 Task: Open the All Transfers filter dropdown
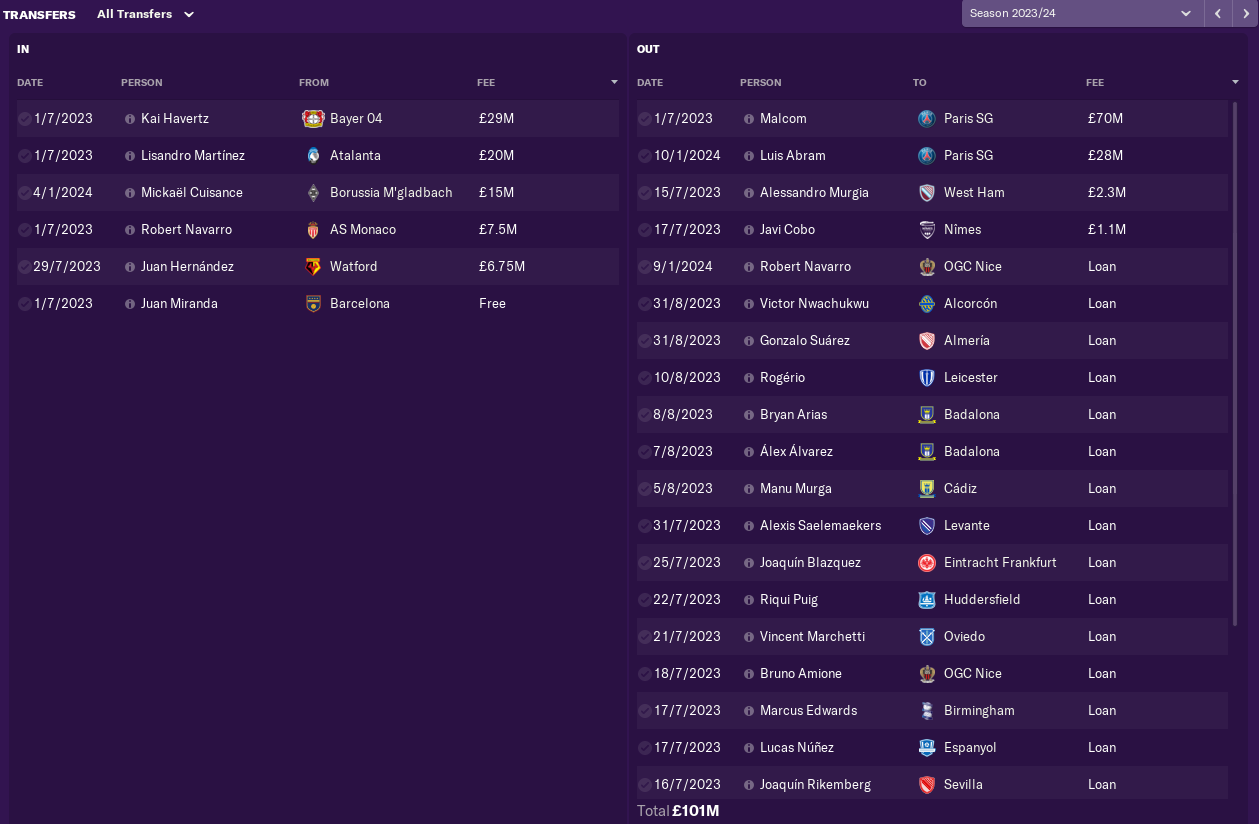click(146, 15)
